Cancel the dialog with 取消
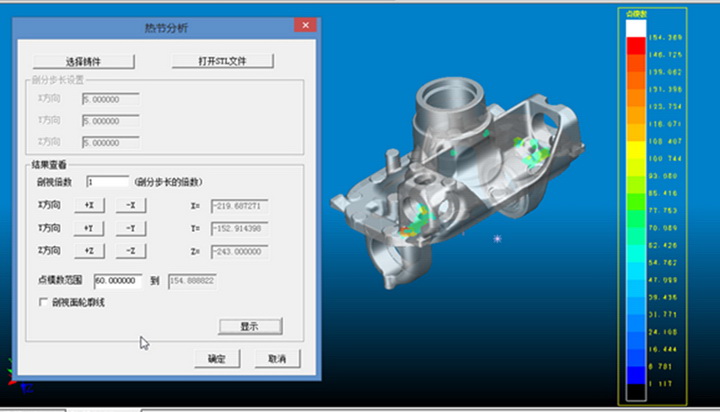 277,358
